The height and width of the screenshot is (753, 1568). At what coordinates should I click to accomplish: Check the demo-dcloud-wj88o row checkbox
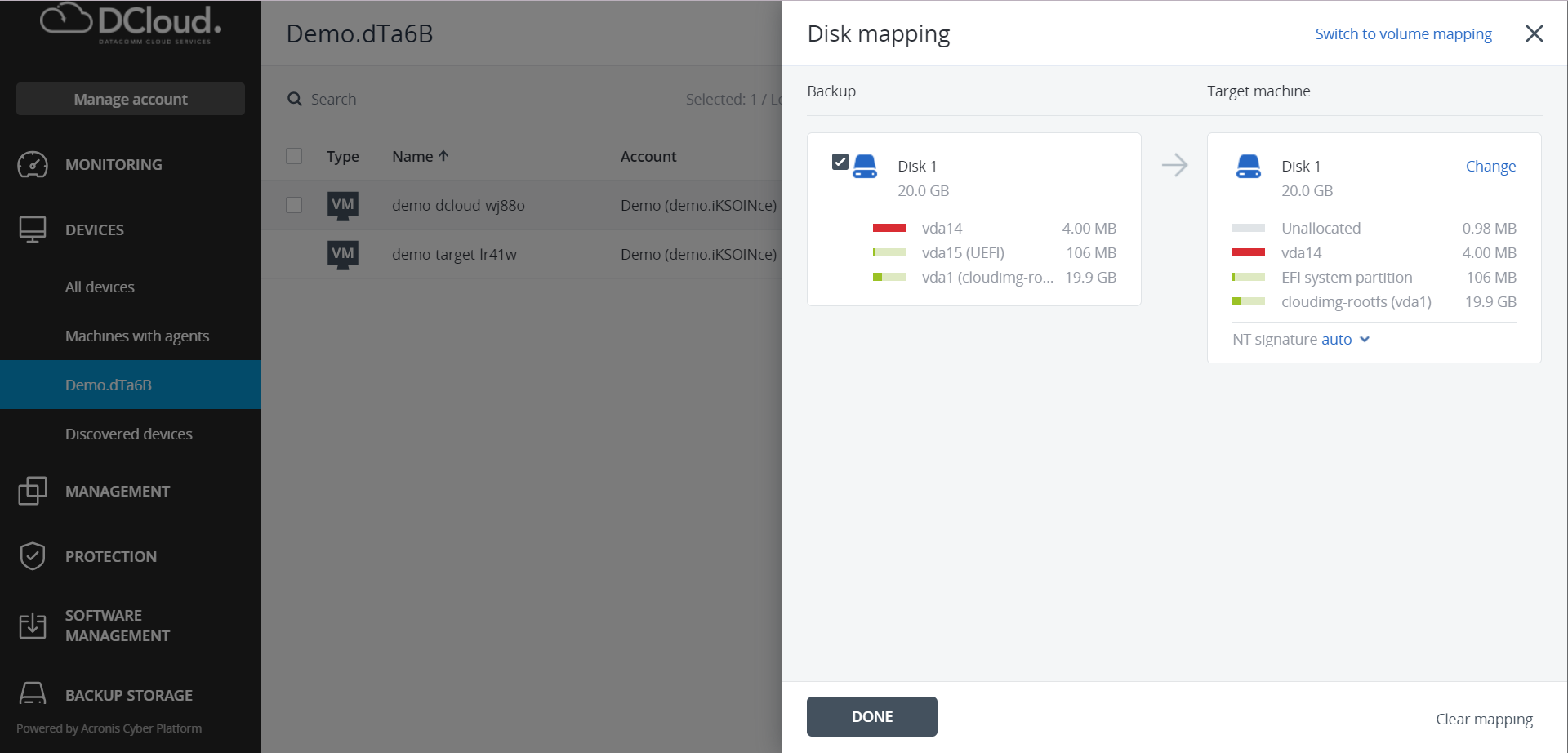coord(294,205)
